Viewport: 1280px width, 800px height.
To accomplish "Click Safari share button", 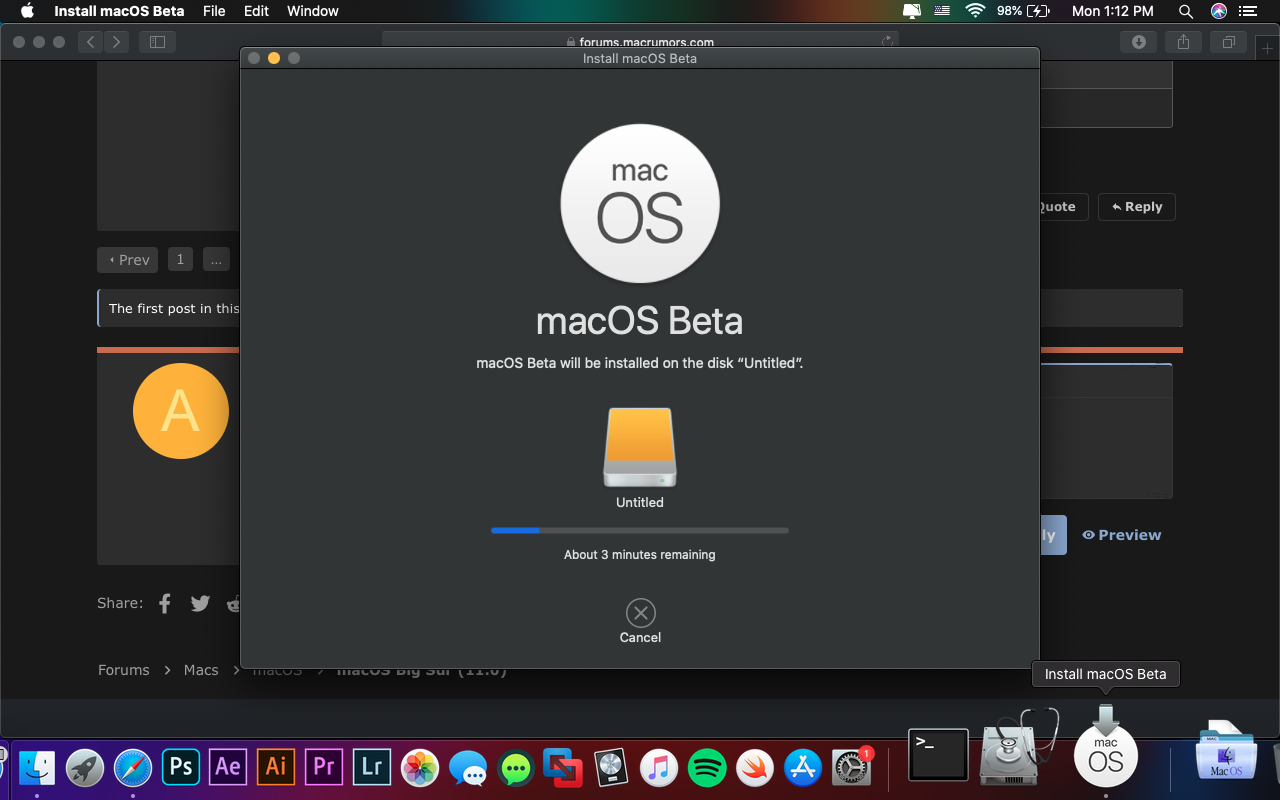I will 1183,42.
